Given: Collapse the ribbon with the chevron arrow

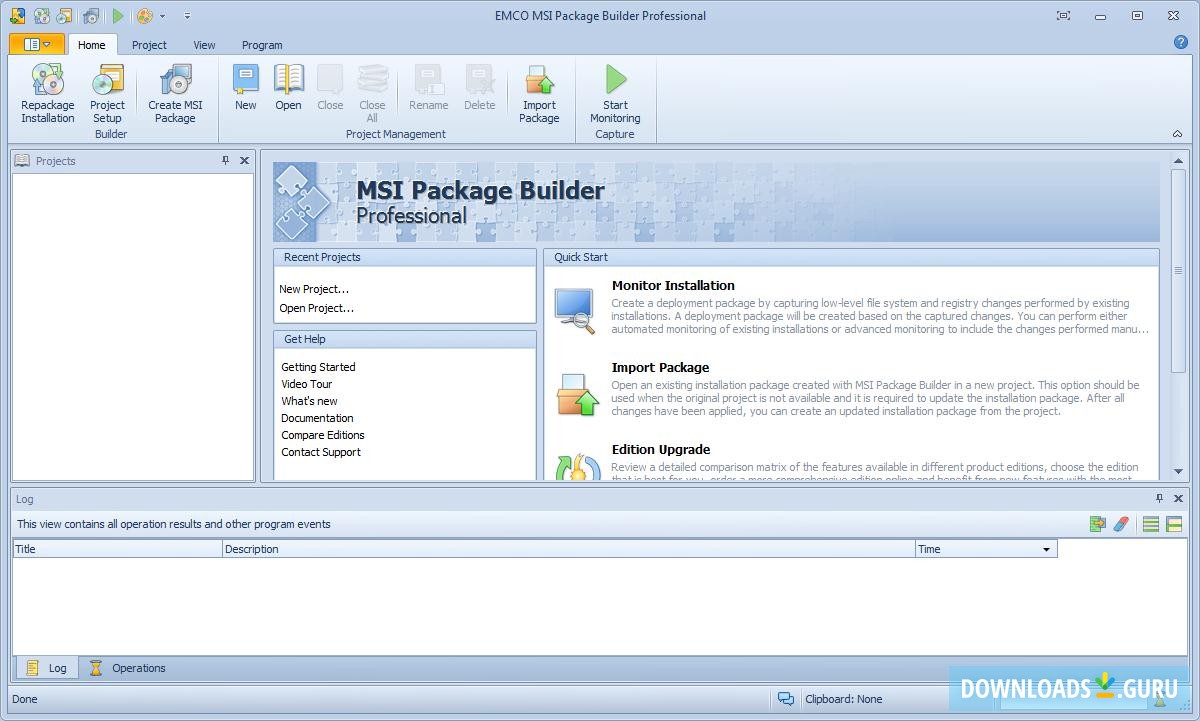Looking at the screenshot, I should click(1177, 134).
